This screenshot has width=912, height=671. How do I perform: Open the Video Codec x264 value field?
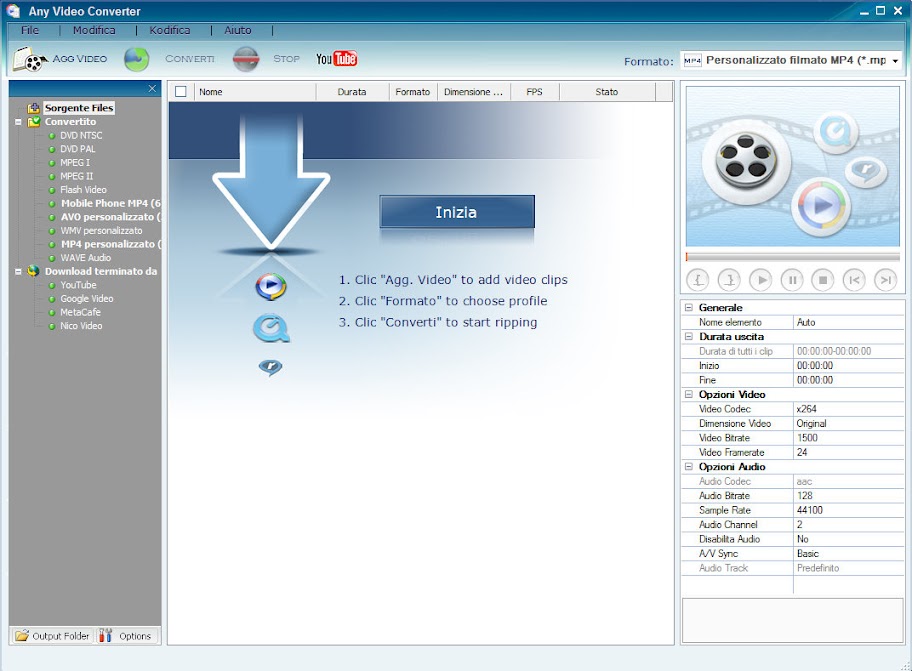coord(849,409)
